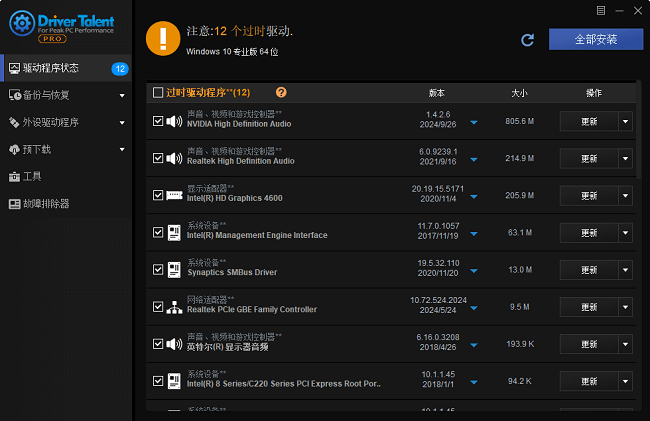The width and height of the screenshot is (650, 421).
Task: Click 更新 for 英特尔(R) 显示器音频
Action: [x=589, y=344]
